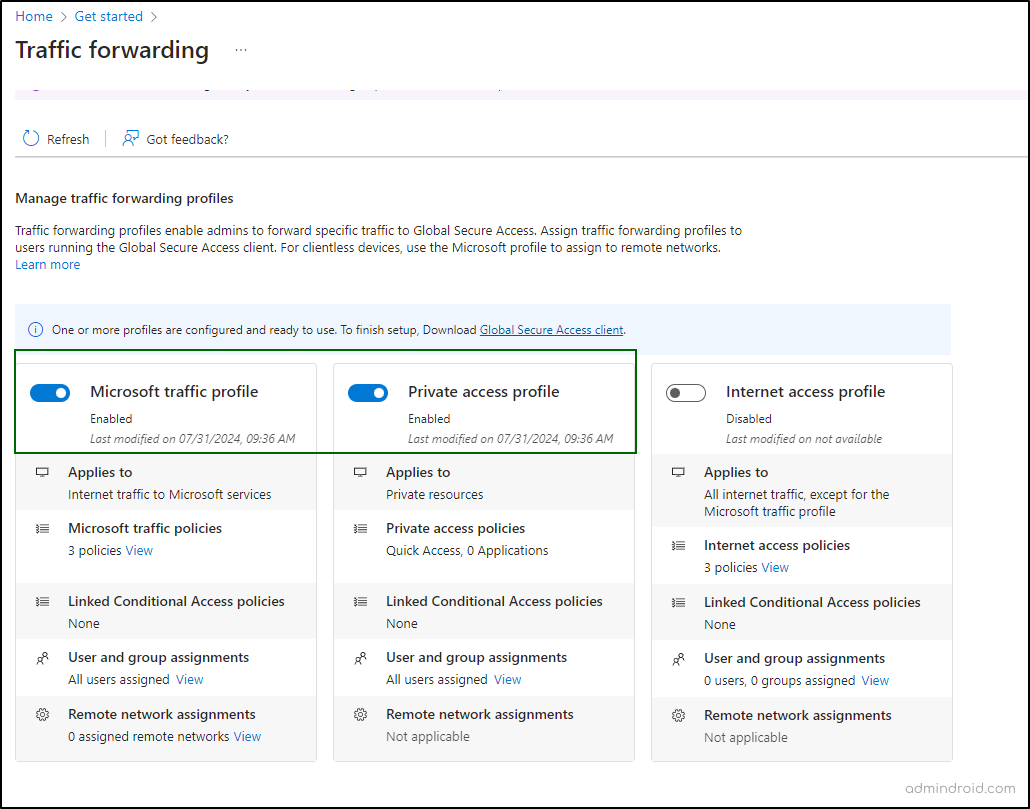1030x809 pixels.
Task: Click the Refresh icon
Action: coord(31,139)
